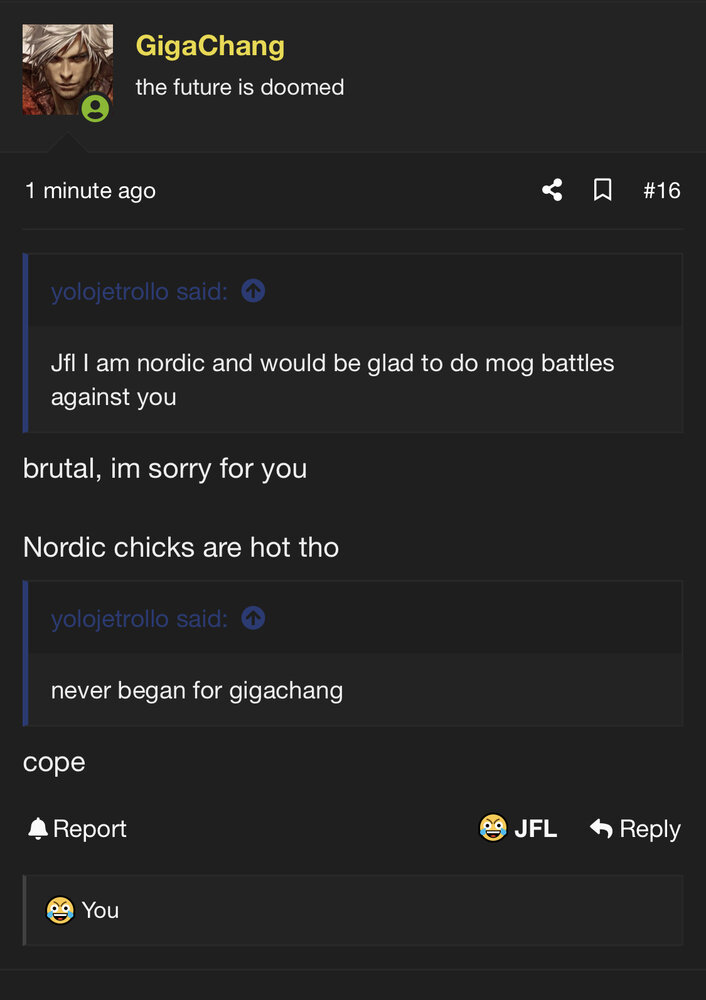
Task: Click "yolojetrollo said:" in the first quote
Action: click(139, 292)
